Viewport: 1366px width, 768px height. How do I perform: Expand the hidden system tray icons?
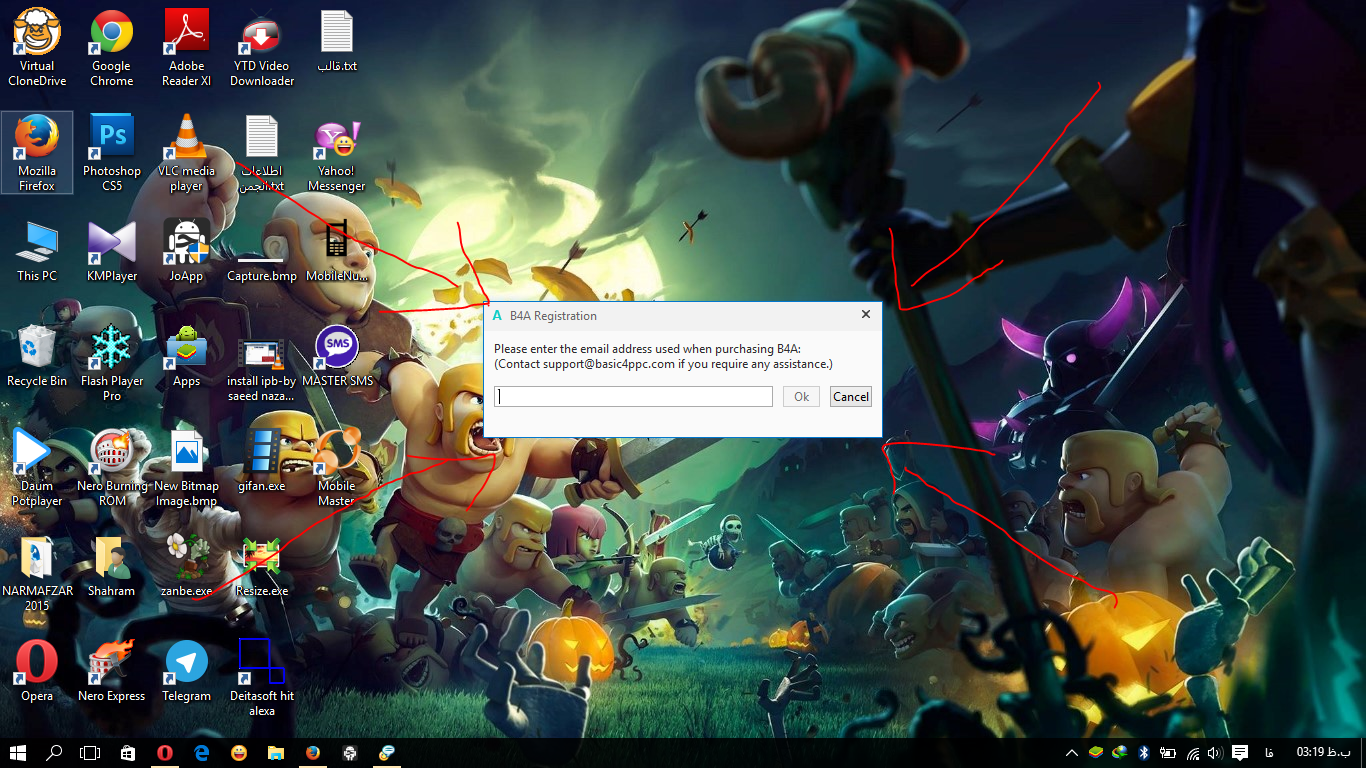coord(1071,753)
